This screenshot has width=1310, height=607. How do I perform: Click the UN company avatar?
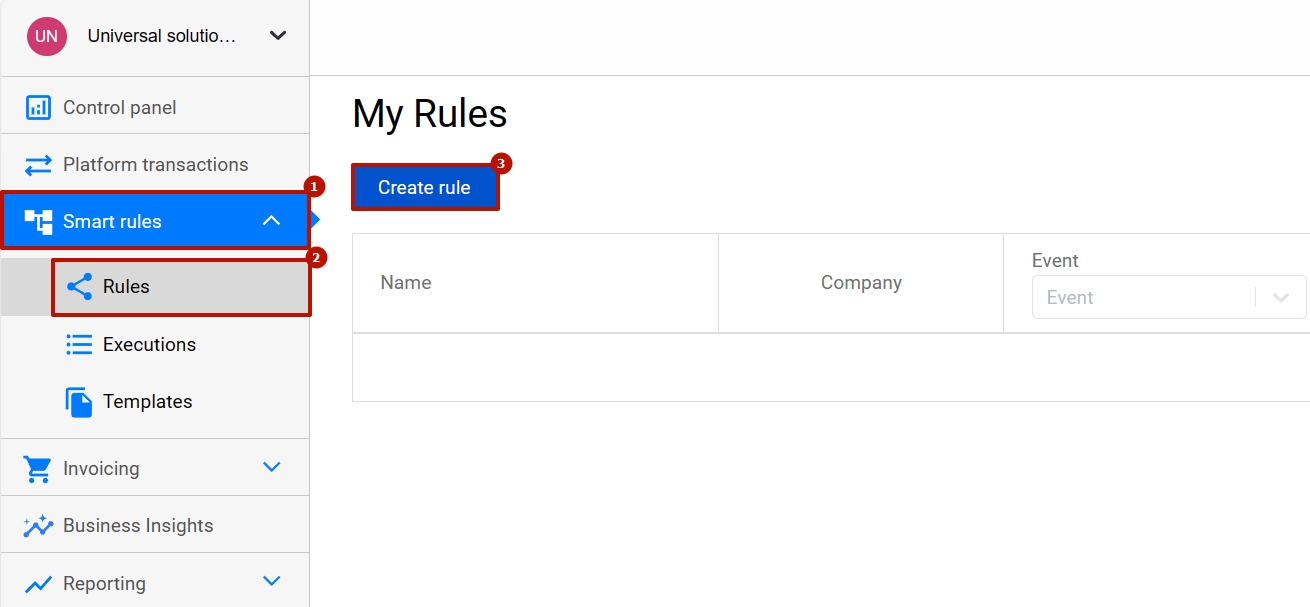(x=47, y=37)
